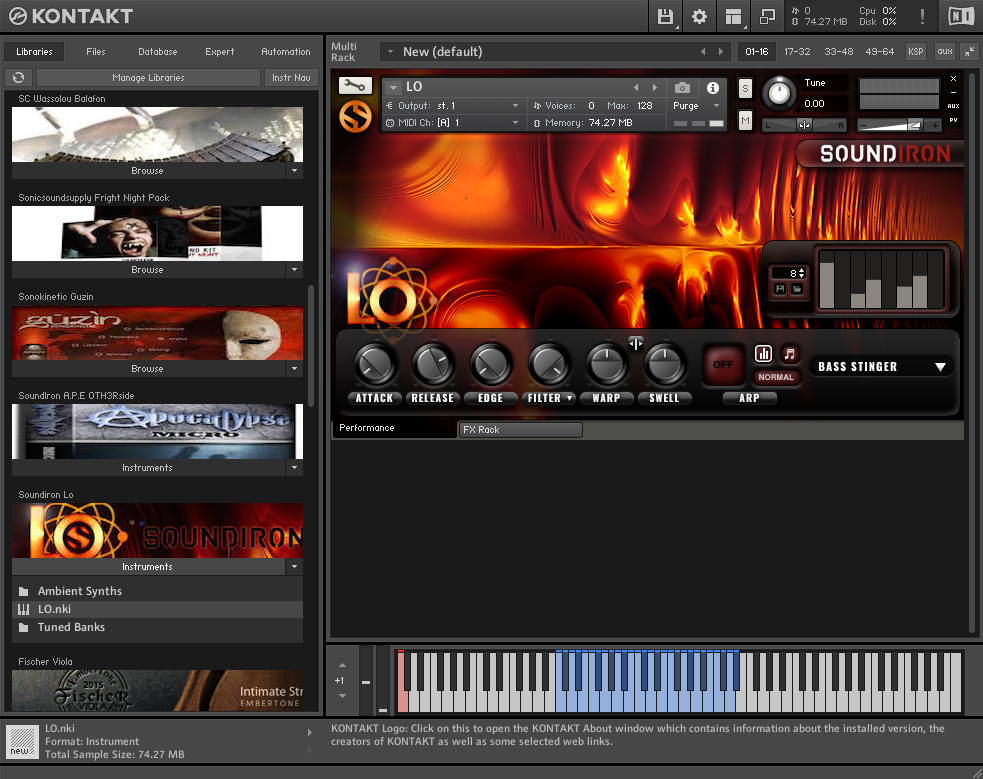Viewport: 983px width, 779px height.
Task: Open the FX Rack tab
Action: [x=520, y=429]
